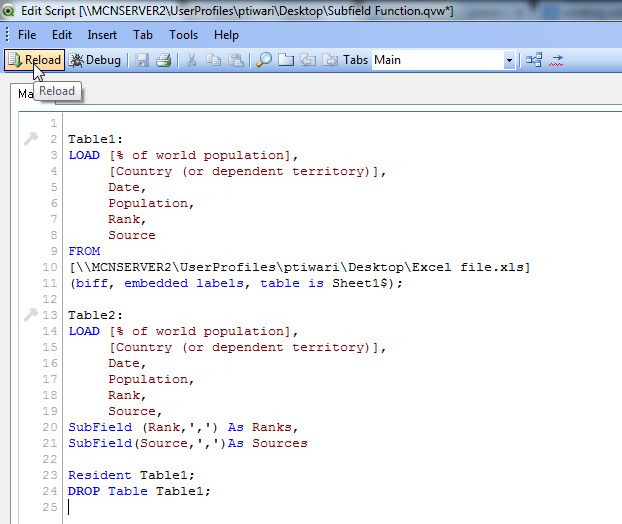
Task: Open the Help menu
Action: point(226,35)
